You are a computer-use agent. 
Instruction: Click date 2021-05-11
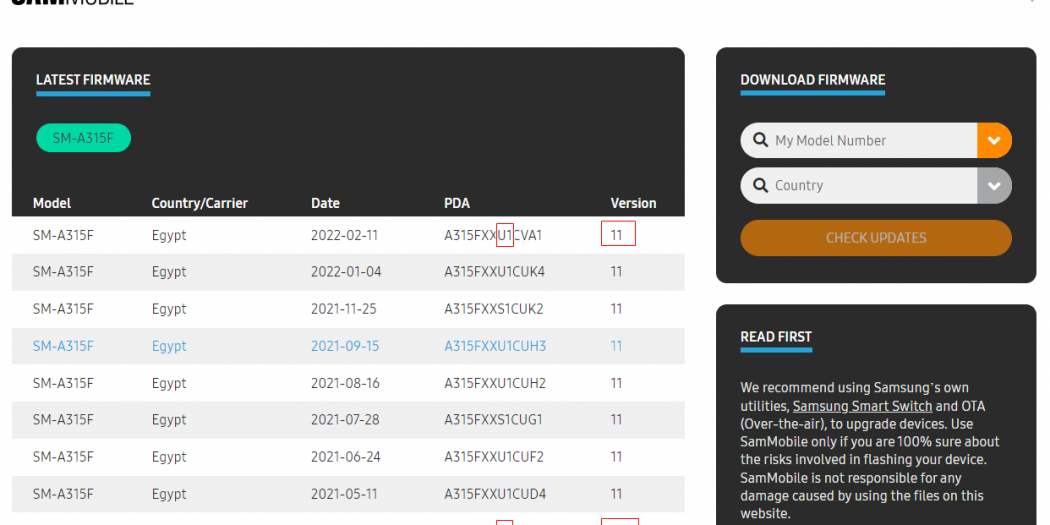click(344, 494)
